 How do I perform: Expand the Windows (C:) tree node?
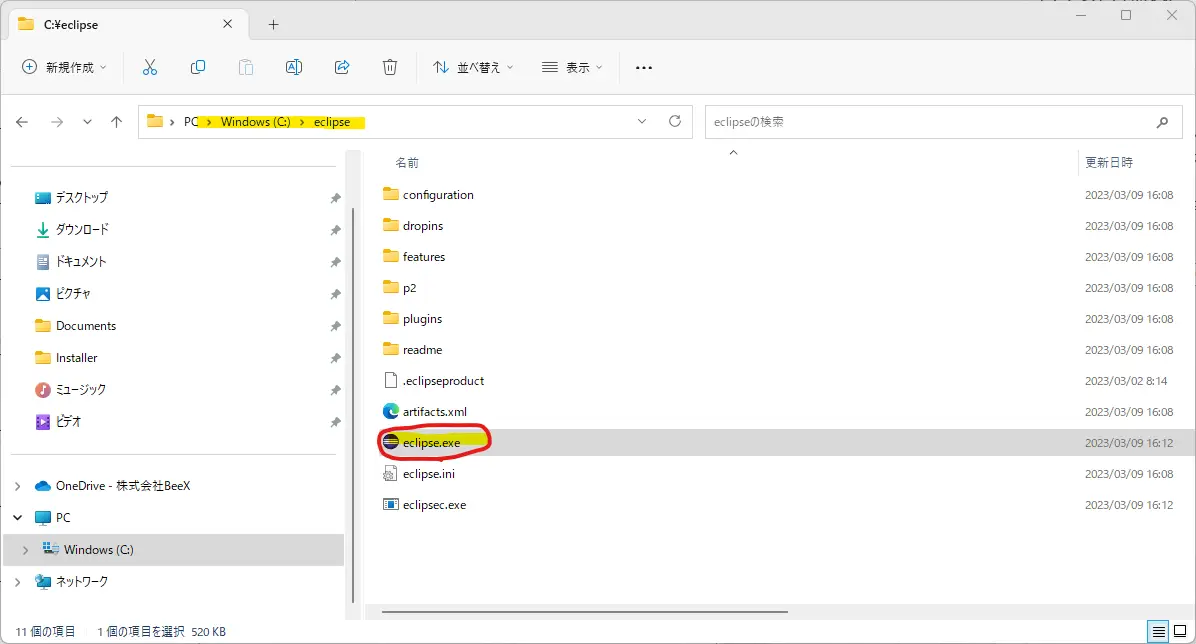25,549
